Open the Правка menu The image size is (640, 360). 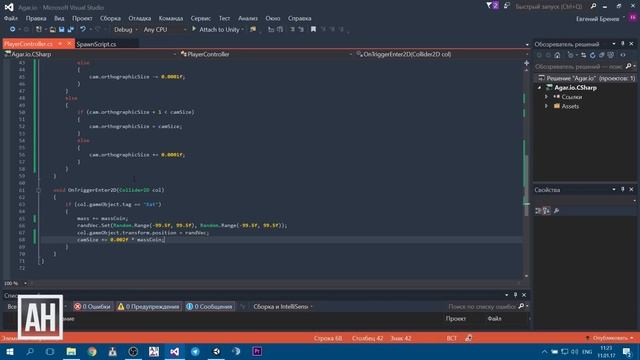36,18
